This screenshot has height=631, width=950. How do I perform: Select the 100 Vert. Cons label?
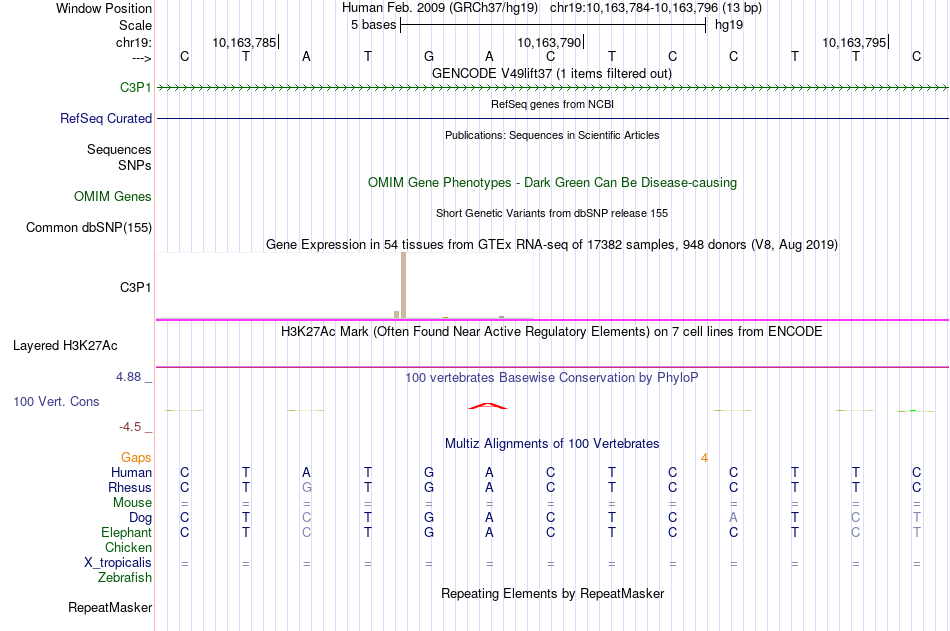[56, 401]
